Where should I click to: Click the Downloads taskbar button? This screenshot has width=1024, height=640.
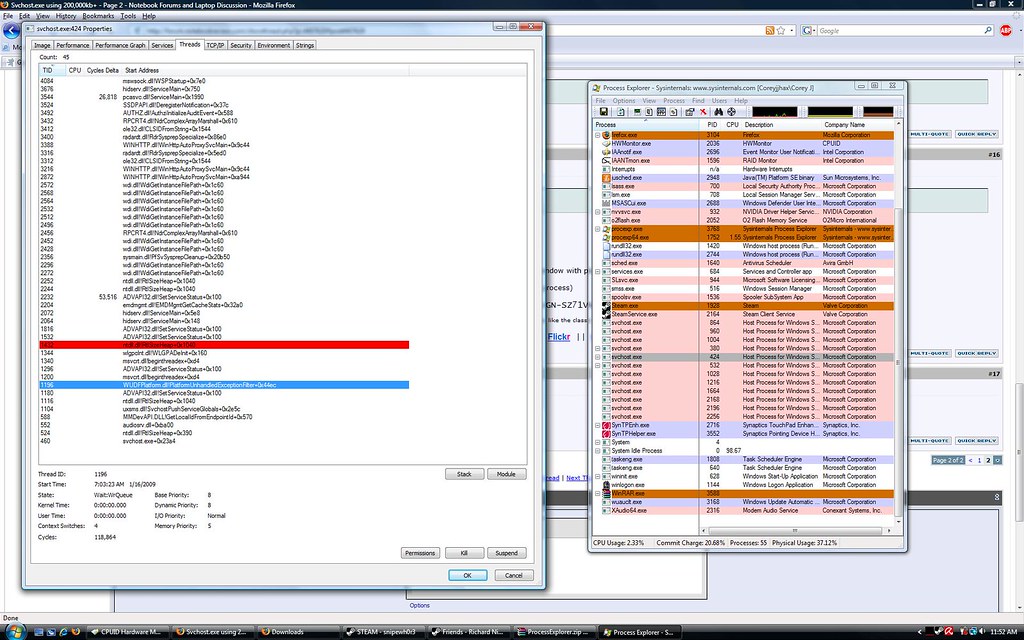tap(297, 632)
